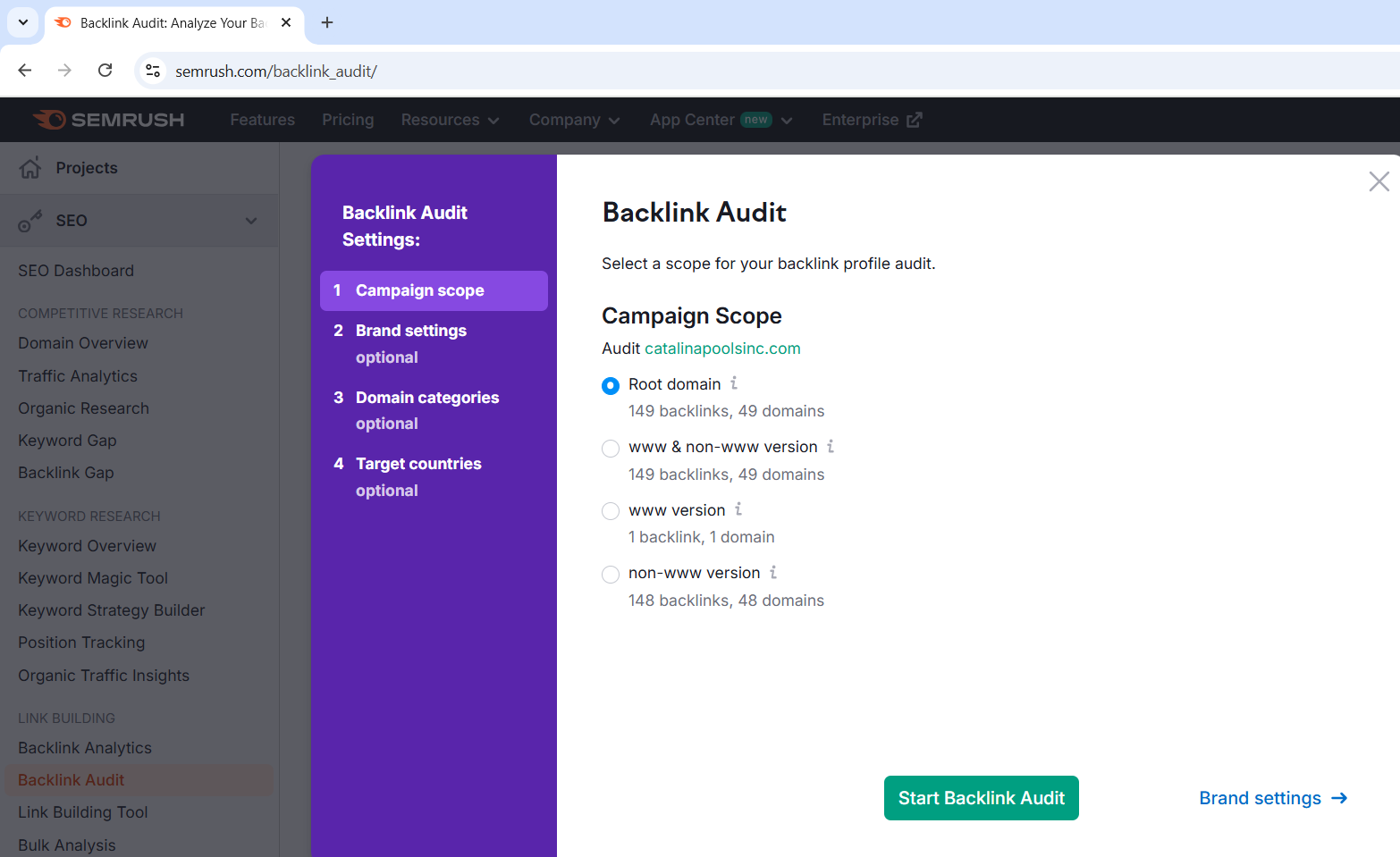The image size is (1400, 857).
Task: Open site information icon in address bar
Action: pyautogui.click(x=153, y=71)
